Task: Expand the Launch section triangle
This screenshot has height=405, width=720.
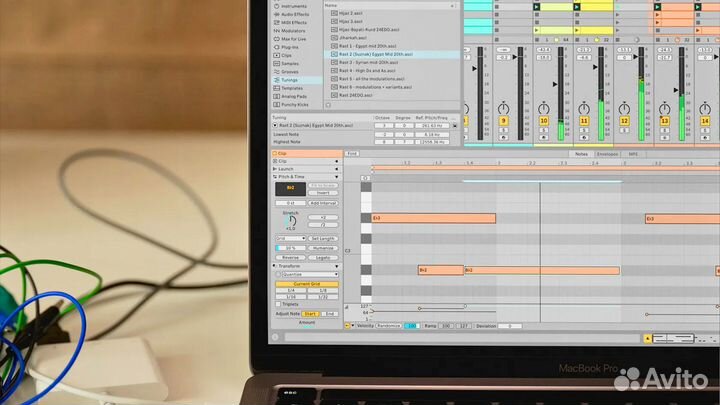Action: point(337,169)
